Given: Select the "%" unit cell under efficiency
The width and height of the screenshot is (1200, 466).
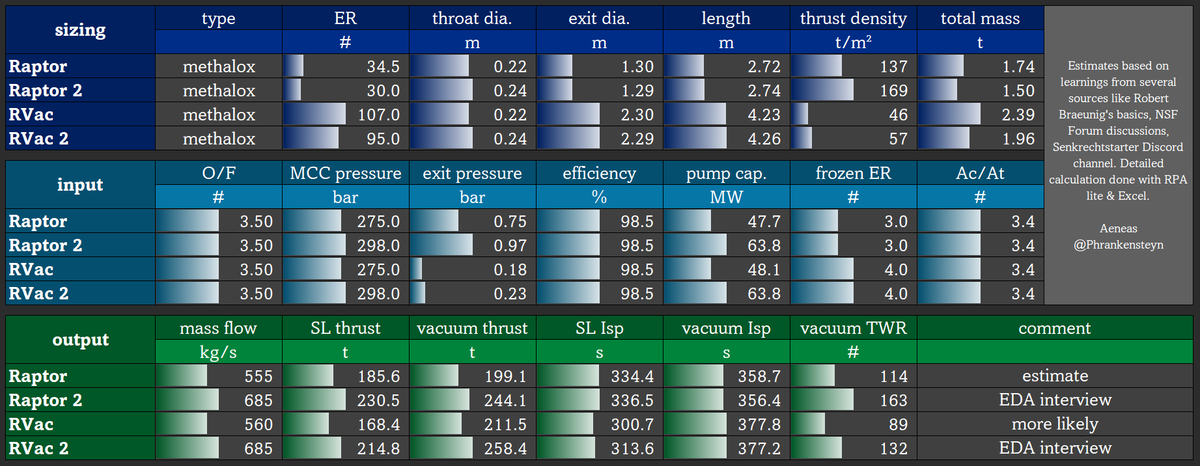Looking at the screenshot, I should tap(598, 197).
